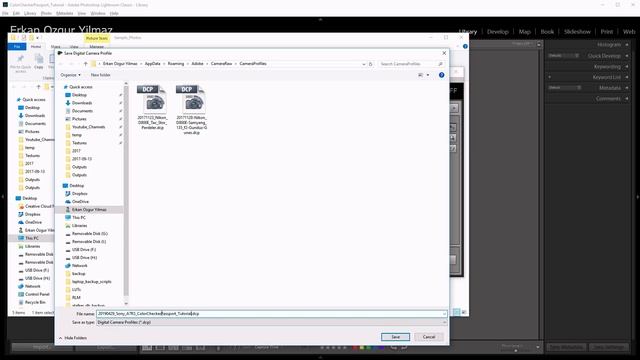Open temp folder in Save dialog tree

pos(77,135)
